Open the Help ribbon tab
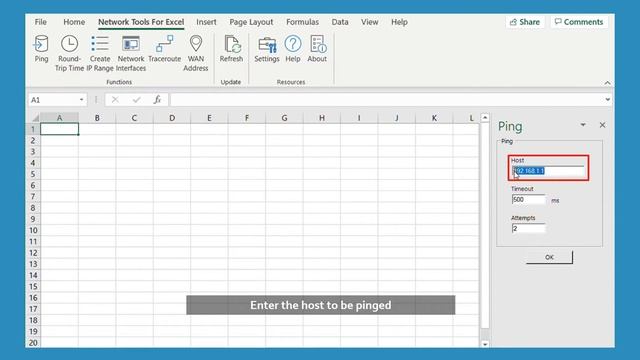The height and width of the screenshot is (360, 640). (x=399, y=22)
